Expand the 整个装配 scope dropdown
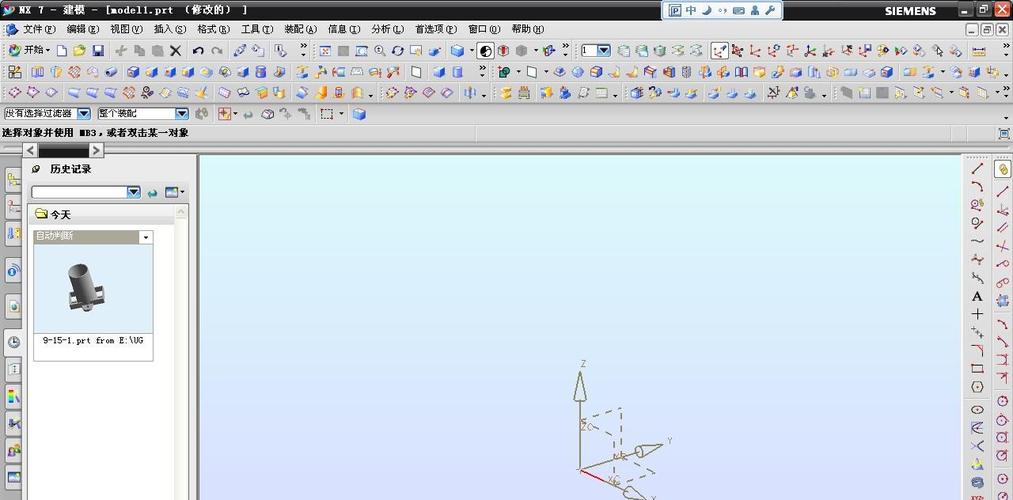The height and width of the screenshot is (500, 1013). point(182,114)
